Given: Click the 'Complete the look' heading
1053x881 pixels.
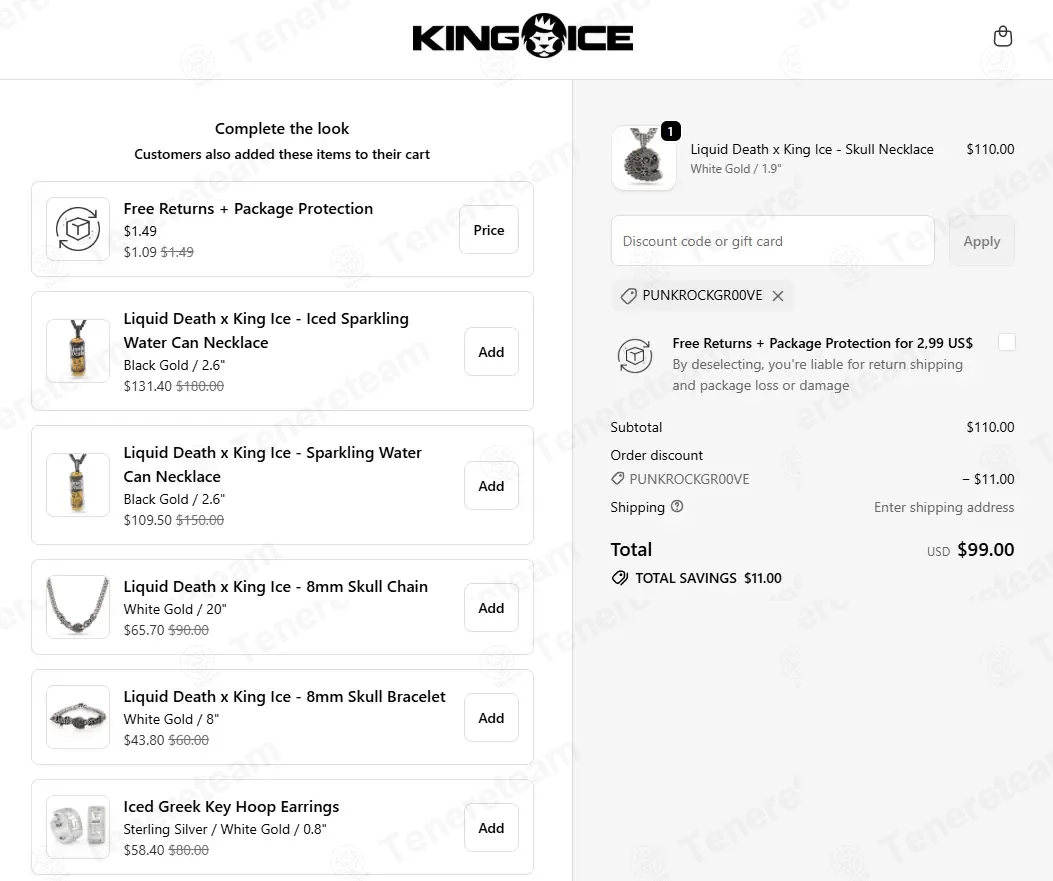Looking at the screenshot, I should (x=282, y=128).
